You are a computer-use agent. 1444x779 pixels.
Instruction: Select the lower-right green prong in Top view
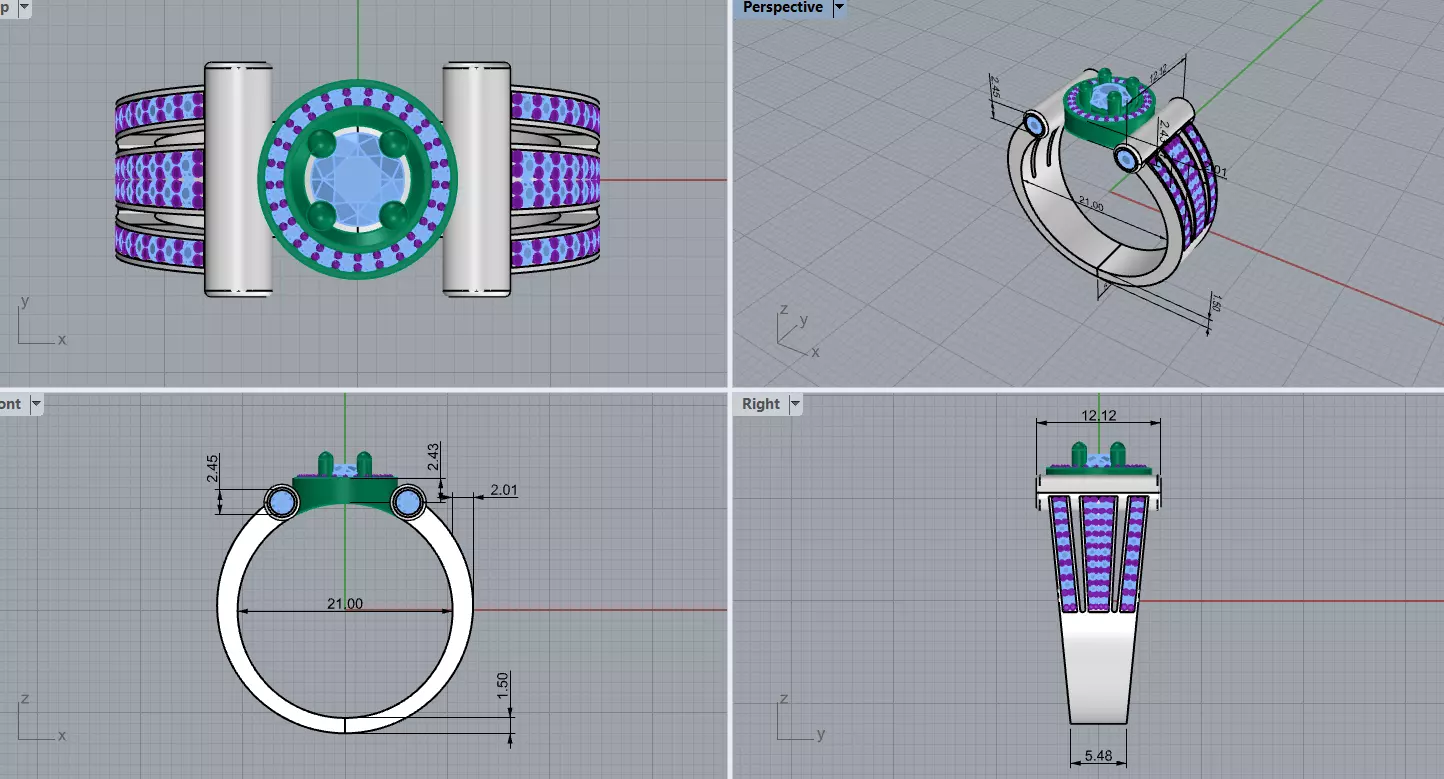pyautogui.click(x=393, y=215)
